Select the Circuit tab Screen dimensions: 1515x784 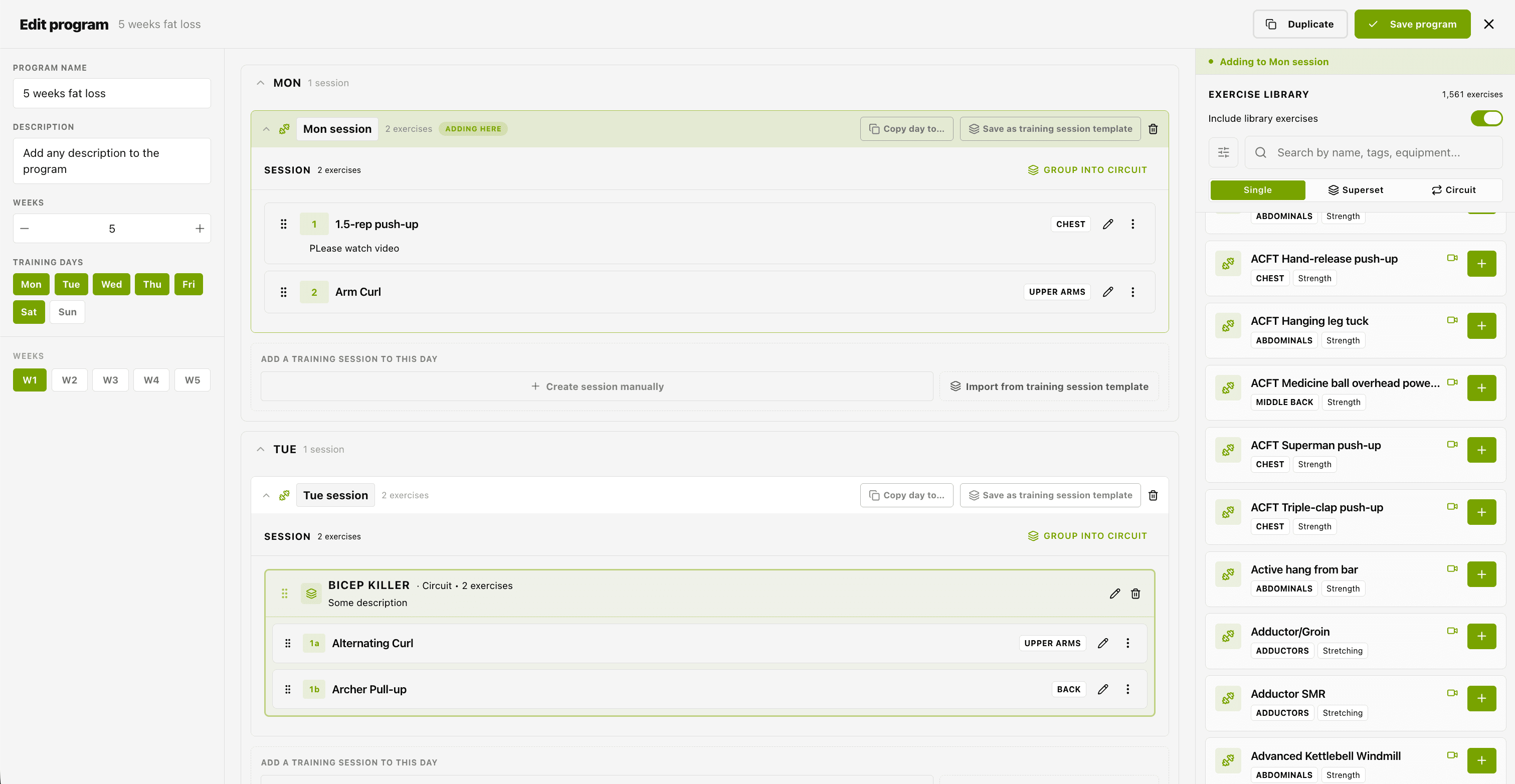tap(1453, 190)
